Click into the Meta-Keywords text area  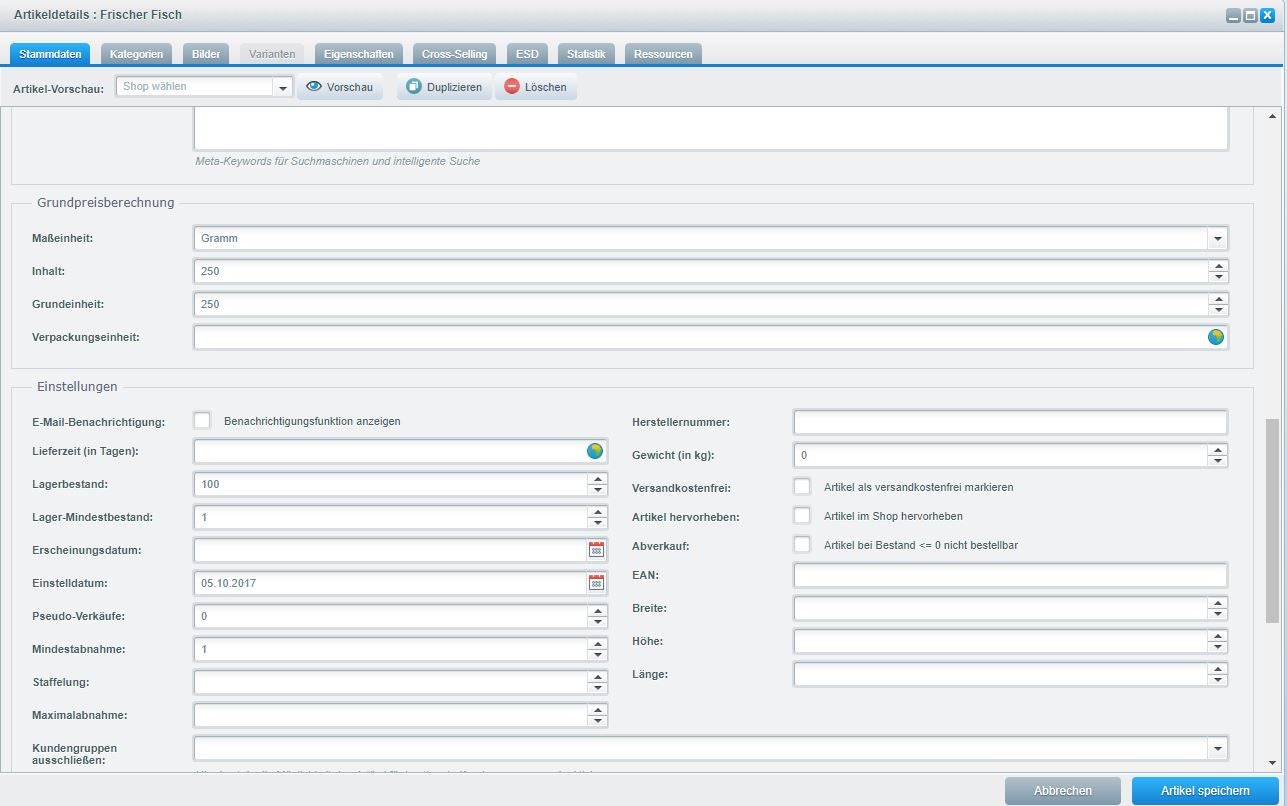pyautogui.click(x=711, y=129)
